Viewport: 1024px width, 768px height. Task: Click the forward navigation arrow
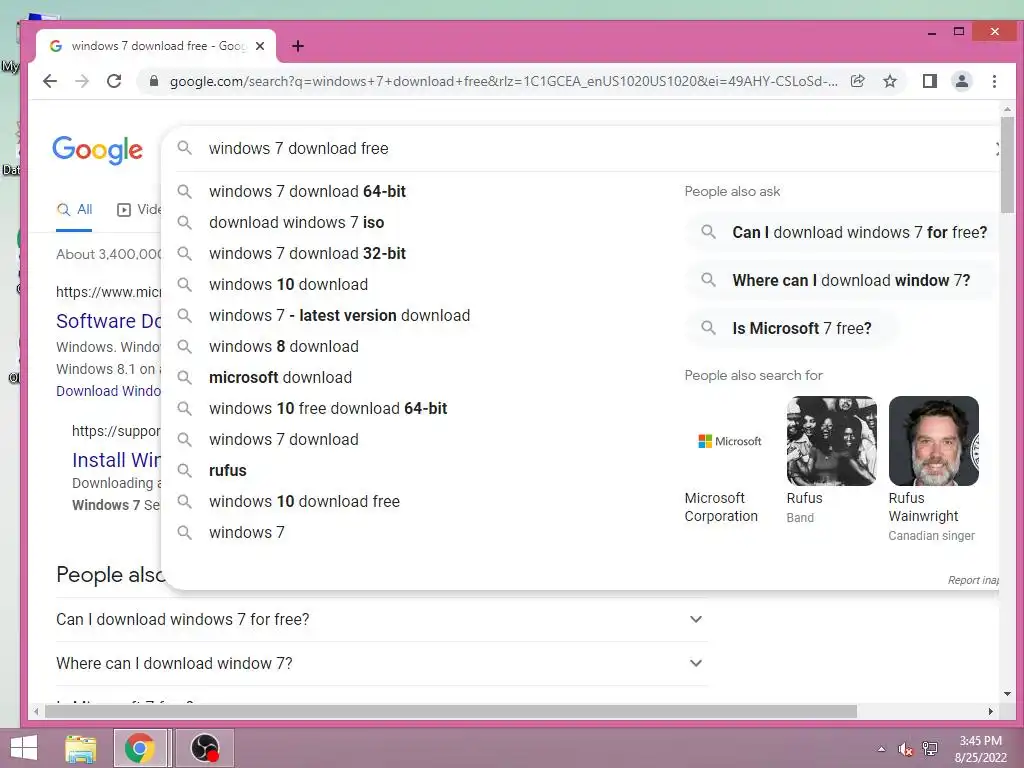tap(82, 81)
